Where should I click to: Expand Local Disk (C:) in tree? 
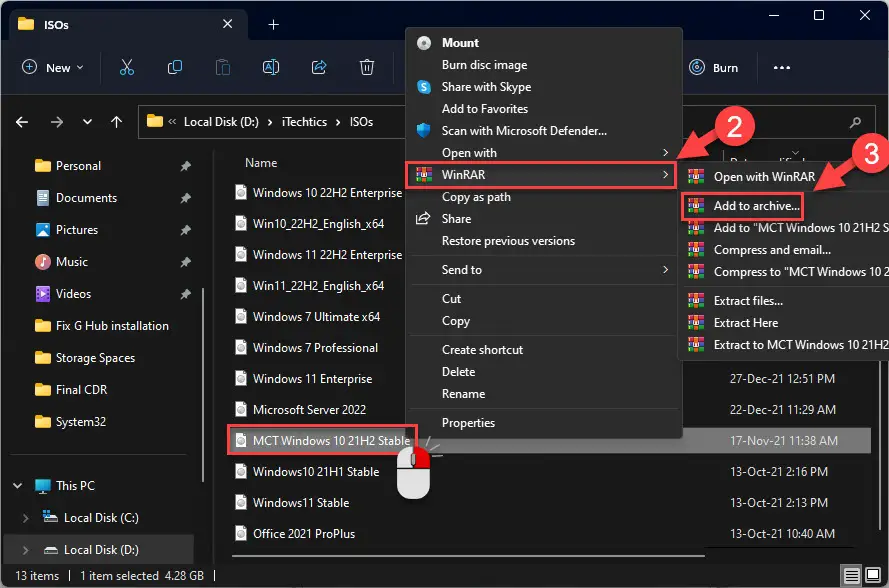[x=25, y=518]
